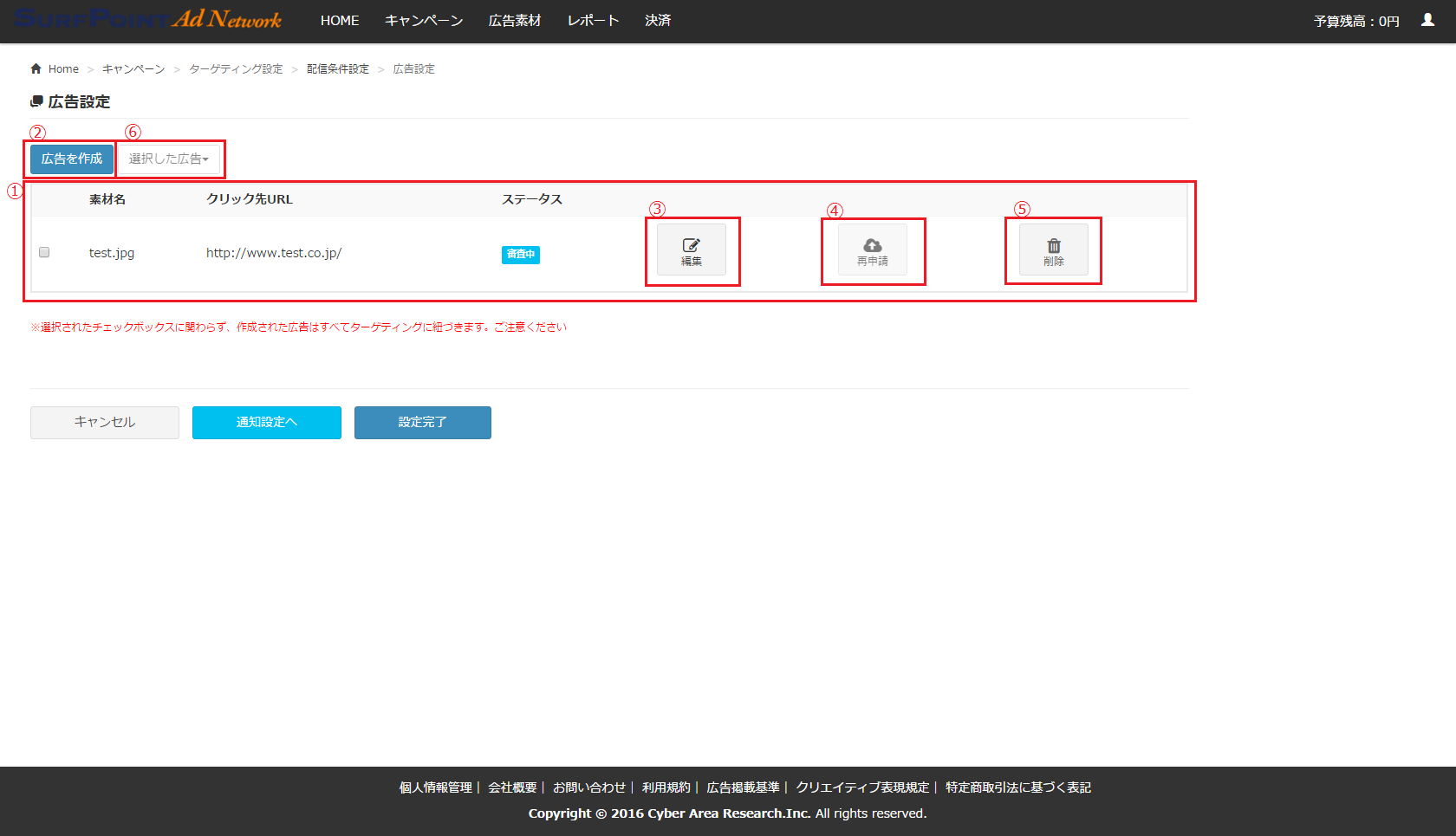Open the user account icon menu
The height and width of the screenshot is (836, 1456).
pyautogui.click(x=1427, y=20)
